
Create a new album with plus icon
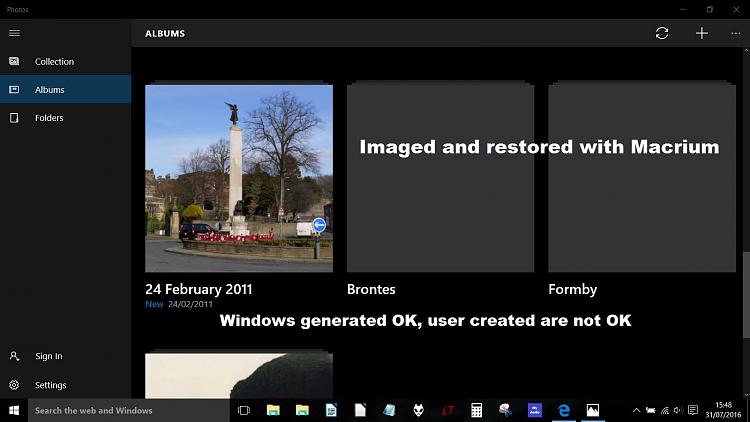point(702,33)
